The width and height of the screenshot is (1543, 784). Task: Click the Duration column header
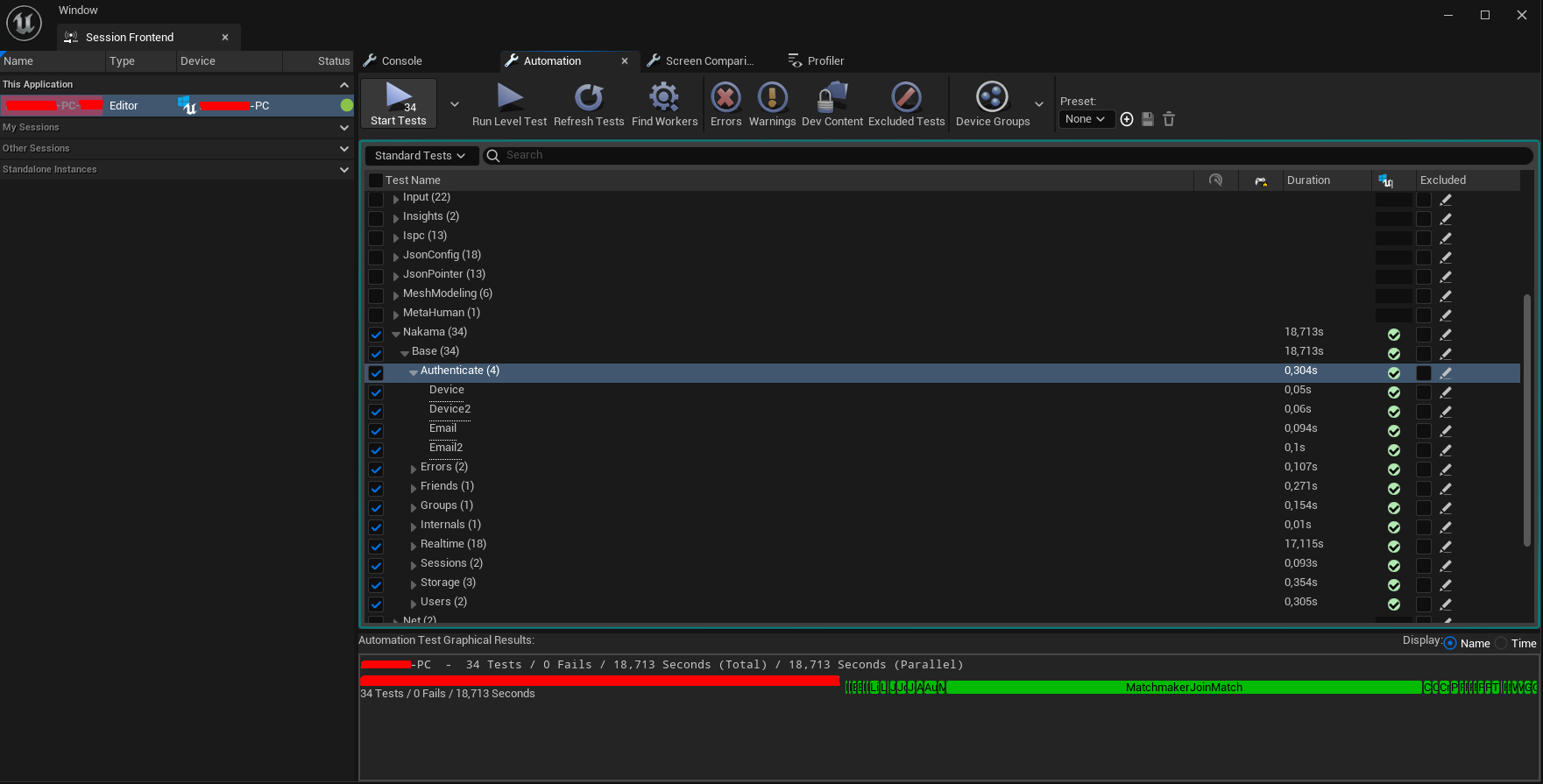1308,180
